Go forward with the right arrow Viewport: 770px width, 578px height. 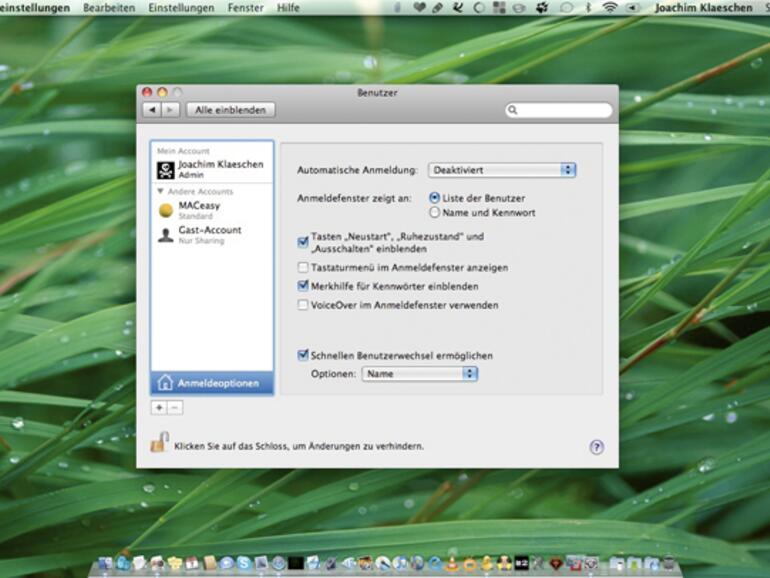pyautogui.click(x=170, y=110)
